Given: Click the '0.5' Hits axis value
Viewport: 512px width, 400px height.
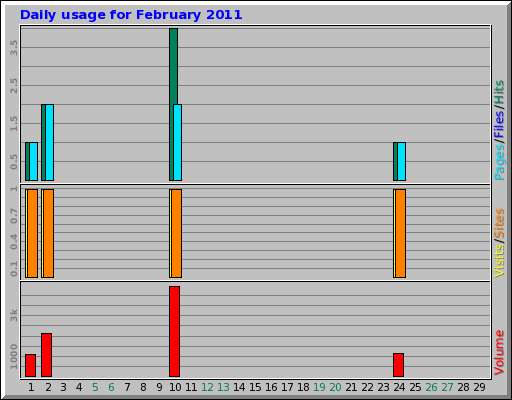Looking at the screenshot, I should (x=14, y=162).
